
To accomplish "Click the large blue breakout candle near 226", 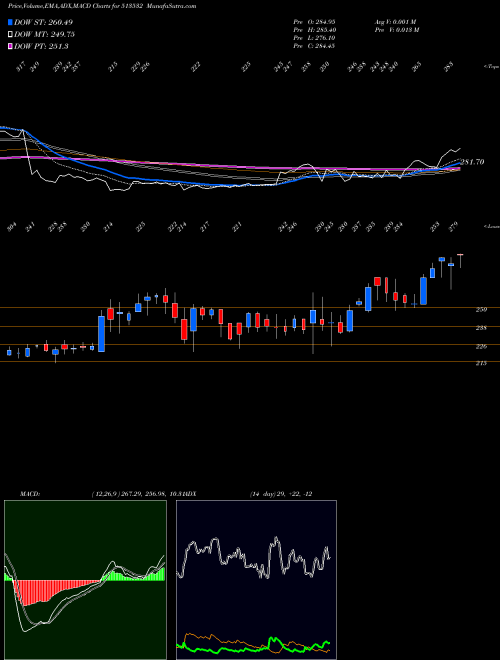I will [x=101, y=334].
